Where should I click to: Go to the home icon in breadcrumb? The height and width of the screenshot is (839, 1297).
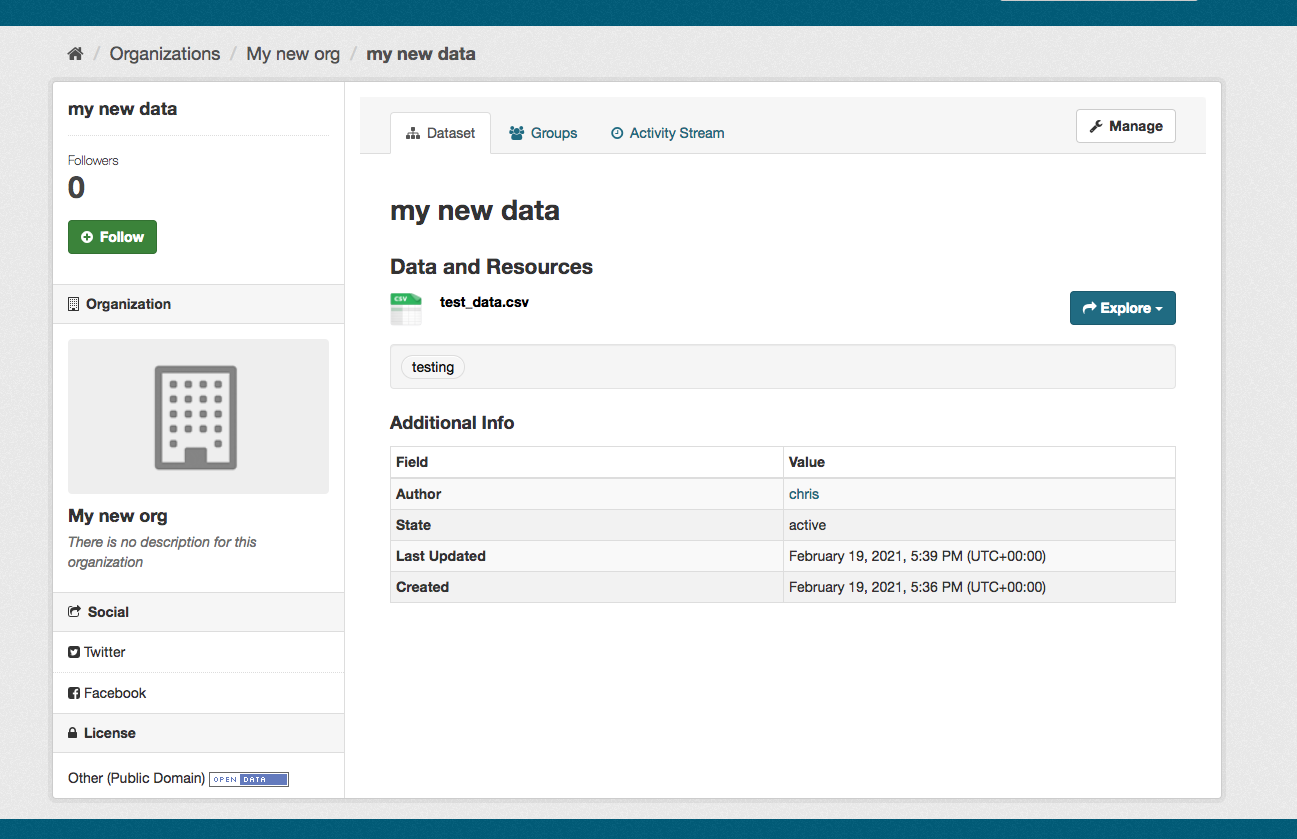(75, 54)
